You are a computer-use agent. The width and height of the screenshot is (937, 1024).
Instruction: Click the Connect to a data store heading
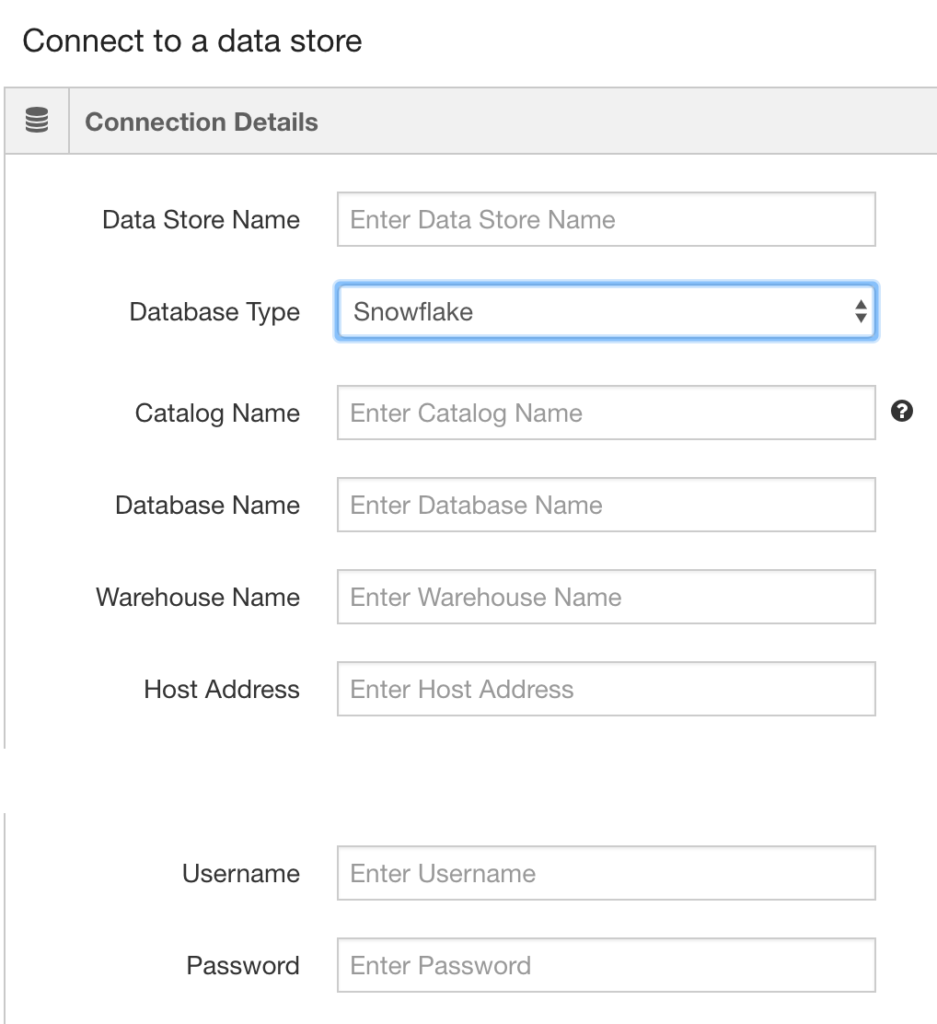point(192,40)
